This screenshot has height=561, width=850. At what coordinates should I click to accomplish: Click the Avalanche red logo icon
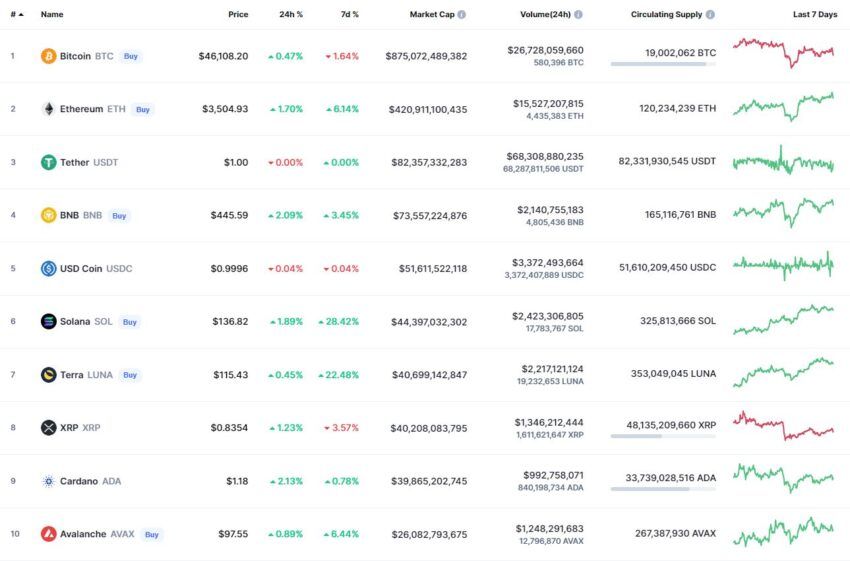tap(48, 534)
